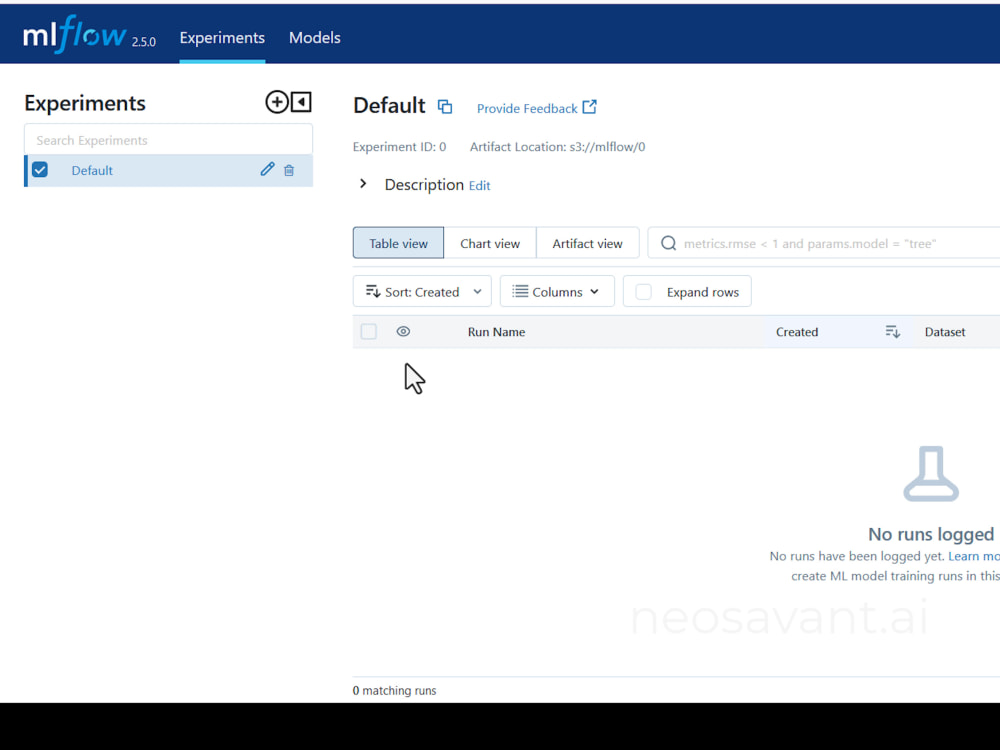
Task: Edit the experiment Description
Action: (480, 186)
